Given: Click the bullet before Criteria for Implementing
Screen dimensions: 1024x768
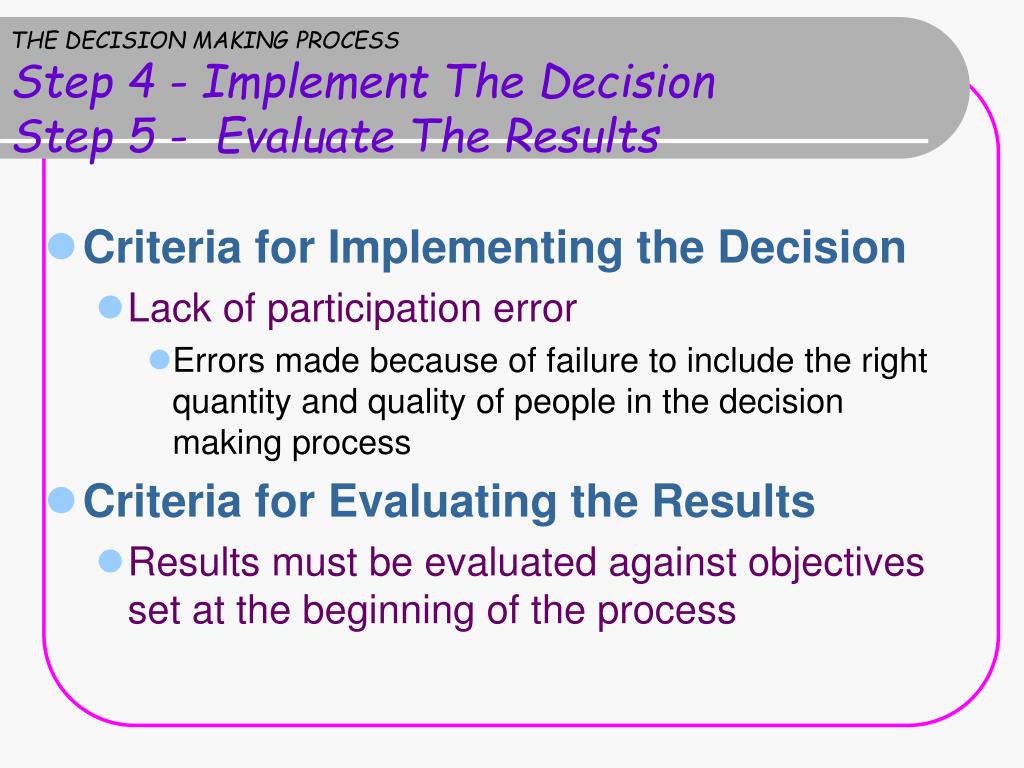Looking at the screenshot, I should 61,246.
